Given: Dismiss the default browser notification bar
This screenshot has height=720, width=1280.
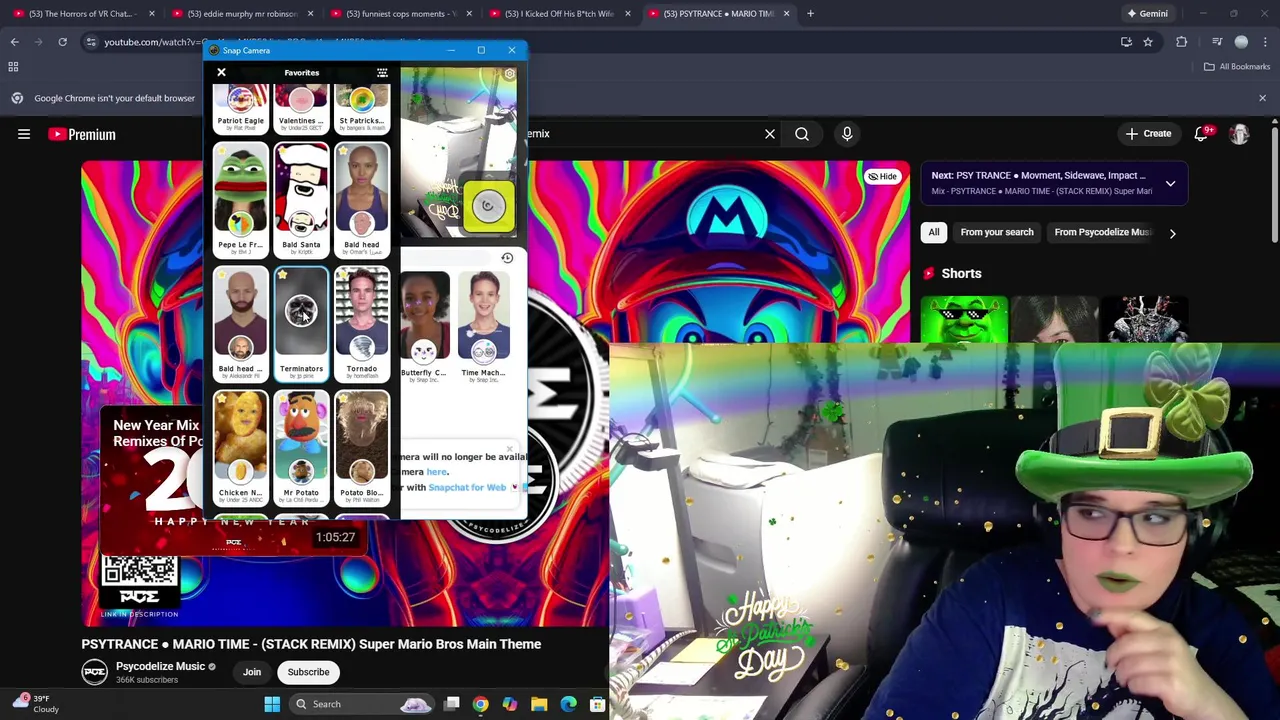Looking at the screenshot, I should coord(1262,98).
